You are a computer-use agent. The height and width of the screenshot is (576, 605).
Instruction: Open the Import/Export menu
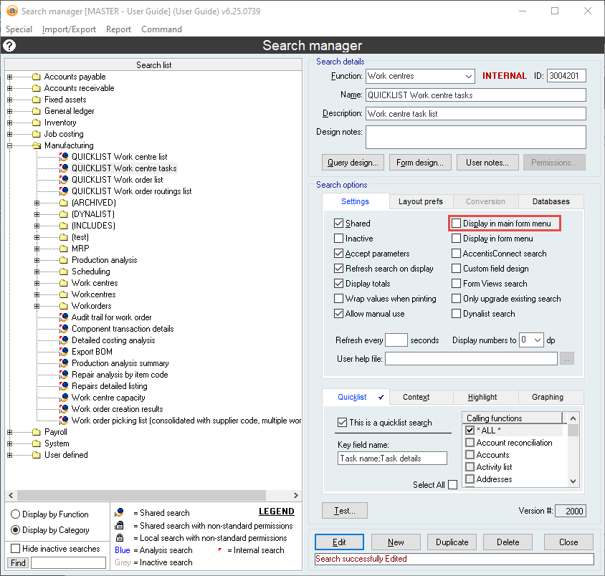tap(69, 29)
